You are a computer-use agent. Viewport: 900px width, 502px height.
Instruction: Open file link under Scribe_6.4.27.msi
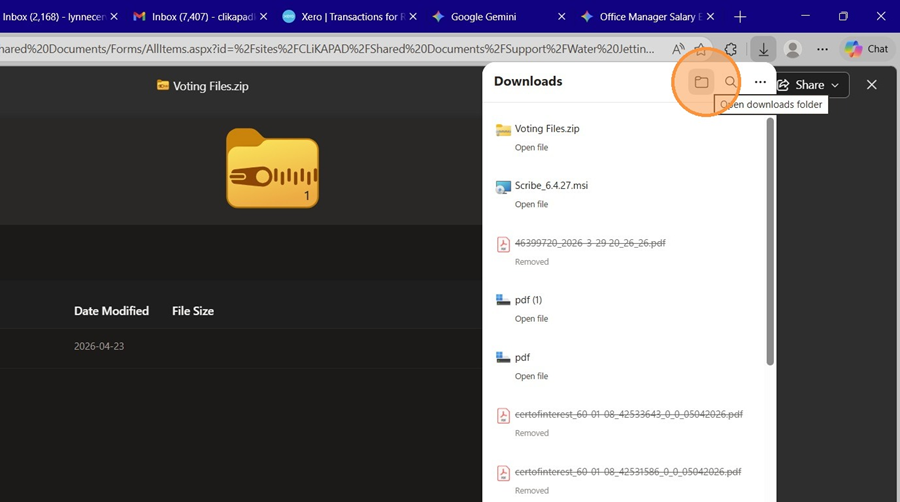coord(531,204)
